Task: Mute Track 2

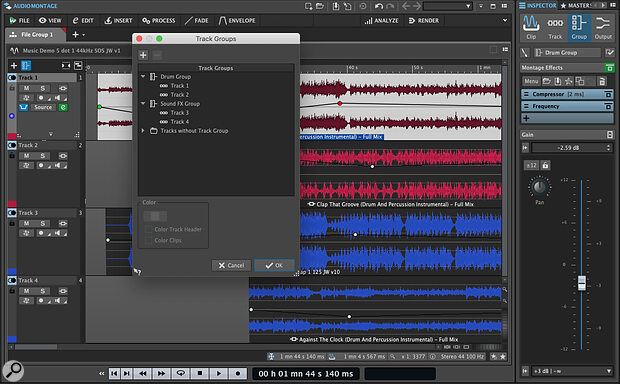Action: [26, 156]
